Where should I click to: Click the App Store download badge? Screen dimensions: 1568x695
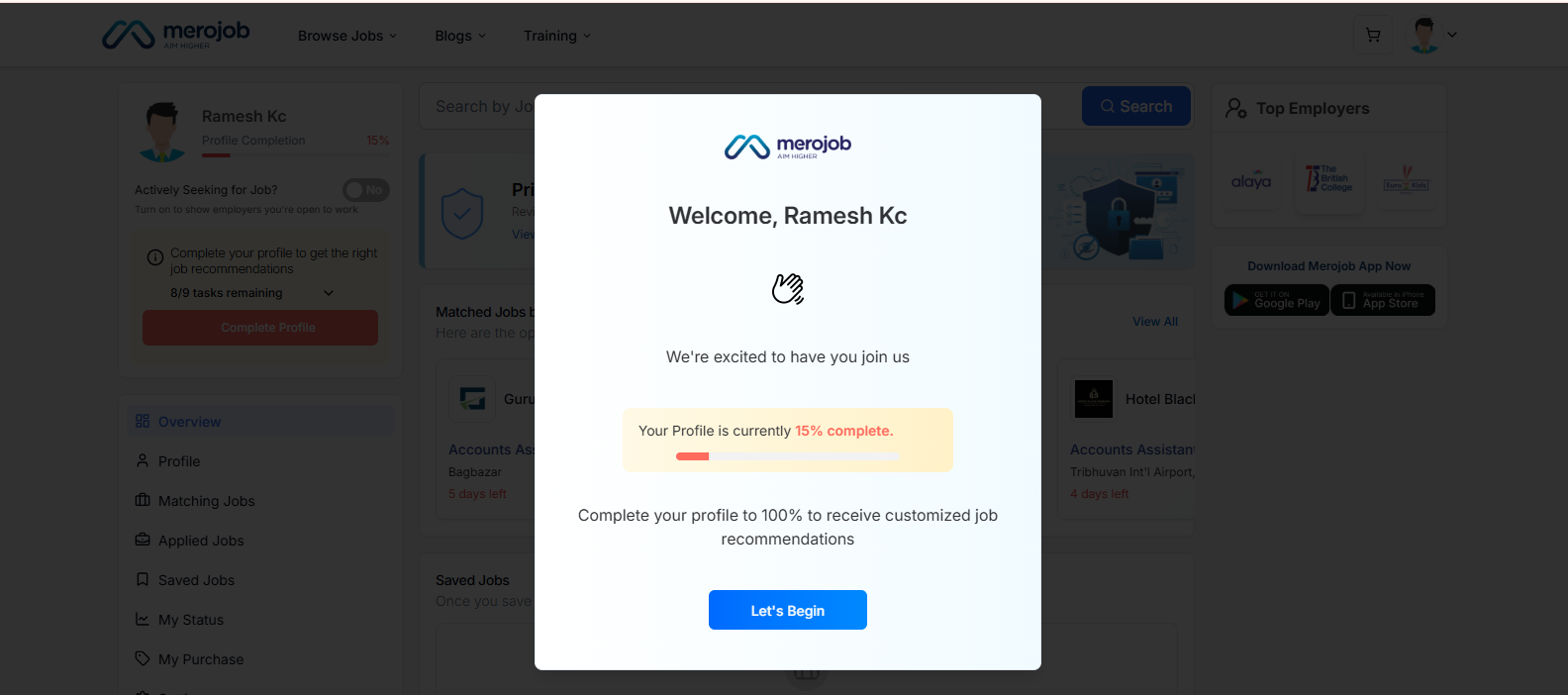[1383, 300]
